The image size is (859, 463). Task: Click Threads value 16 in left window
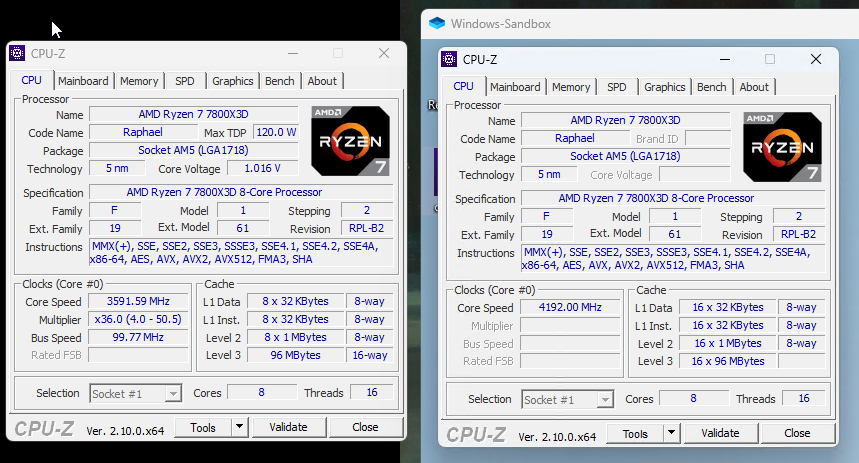[372, 392]
